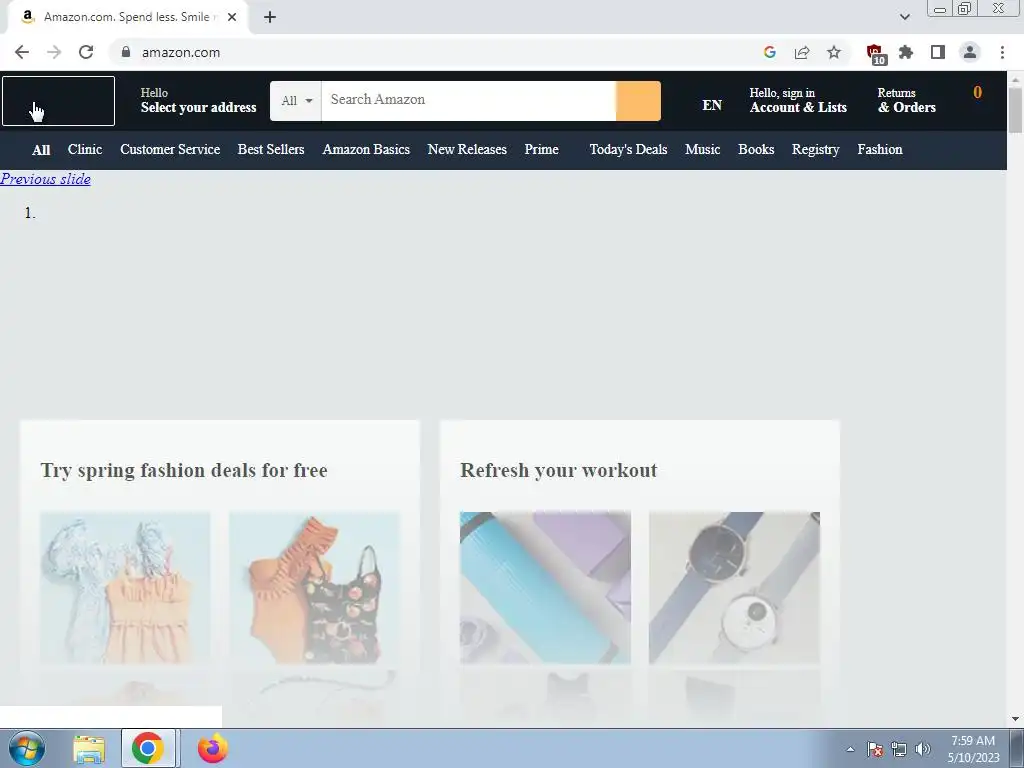This screenshot has width=1024, height=768.
Task: Show hidden system tray icons
Action: click(850, 749)
